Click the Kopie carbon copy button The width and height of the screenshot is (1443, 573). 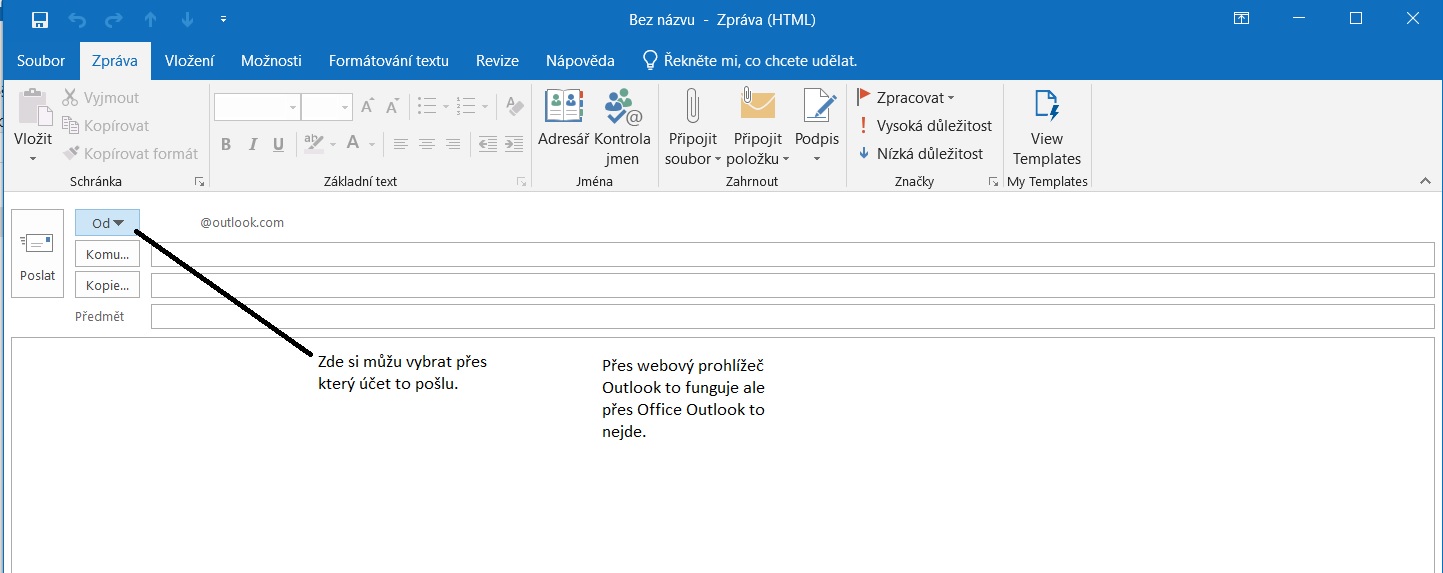107,285
